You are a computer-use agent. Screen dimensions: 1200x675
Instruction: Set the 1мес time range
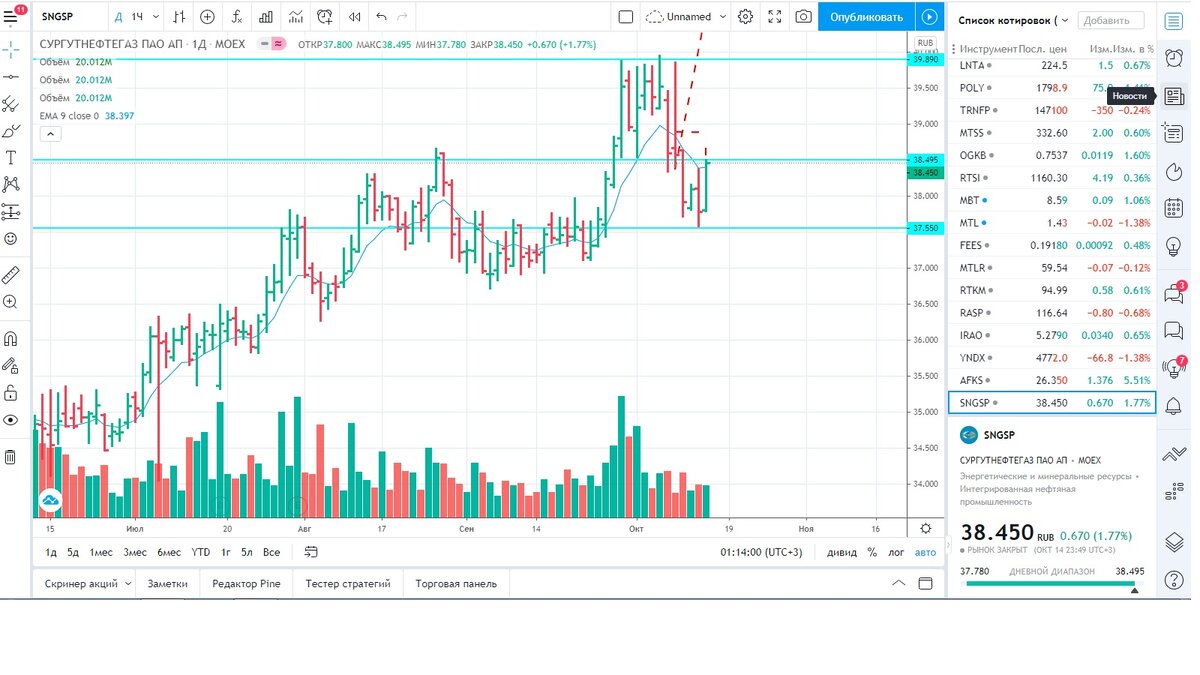pos(101,552)
